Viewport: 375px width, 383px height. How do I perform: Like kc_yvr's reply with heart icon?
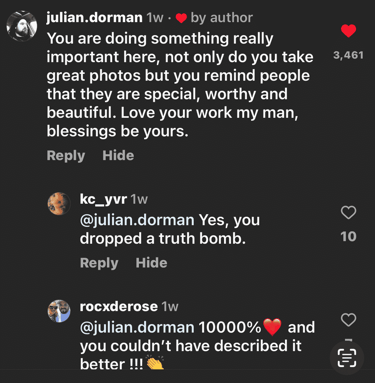(349, 213)
